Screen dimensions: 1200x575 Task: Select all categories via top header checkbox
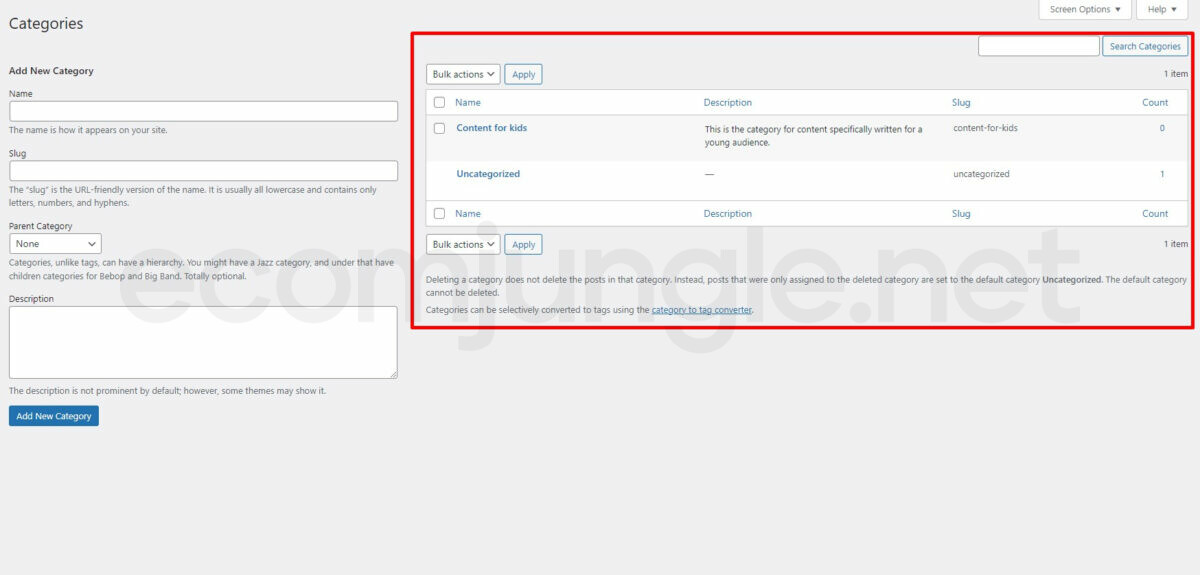pos(439,103)
